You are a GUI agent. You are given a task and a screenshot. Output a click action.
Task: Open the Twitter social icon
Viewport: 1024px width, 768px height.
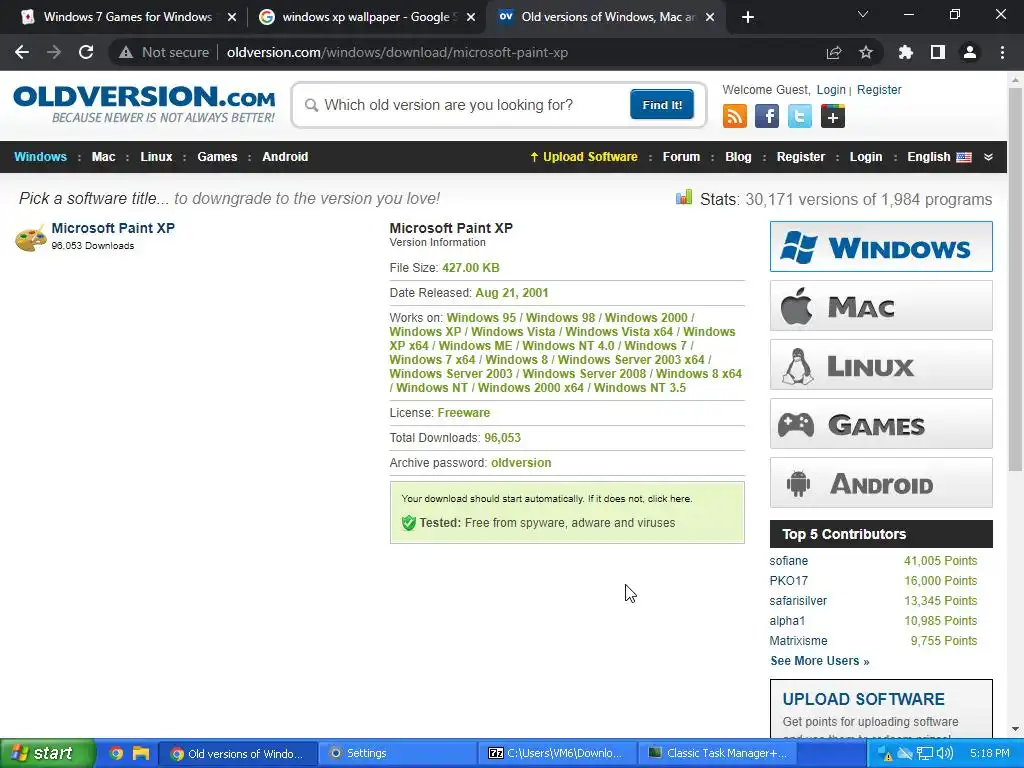click(x=799, y=116)
